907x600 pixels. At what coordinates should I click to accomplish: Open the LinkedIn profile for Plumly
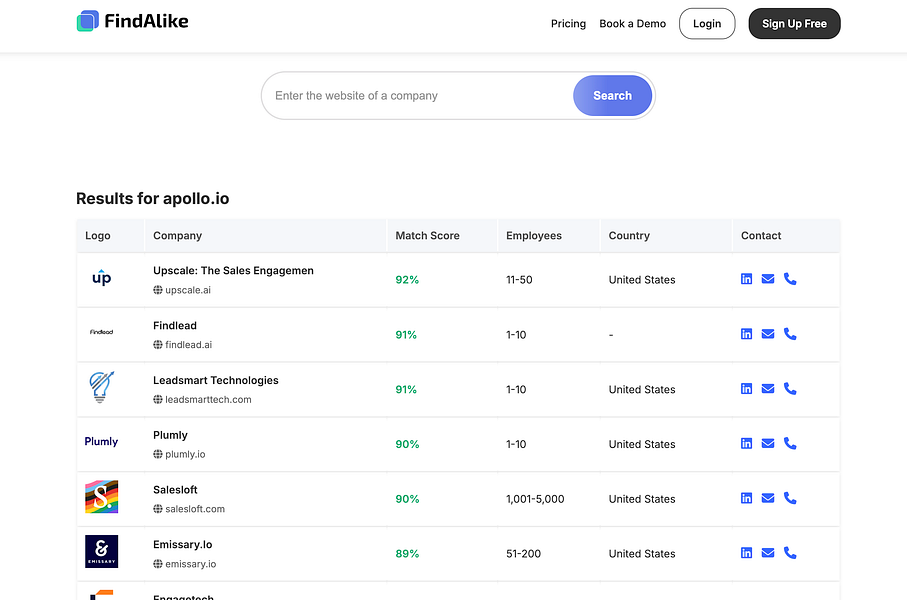746,444
